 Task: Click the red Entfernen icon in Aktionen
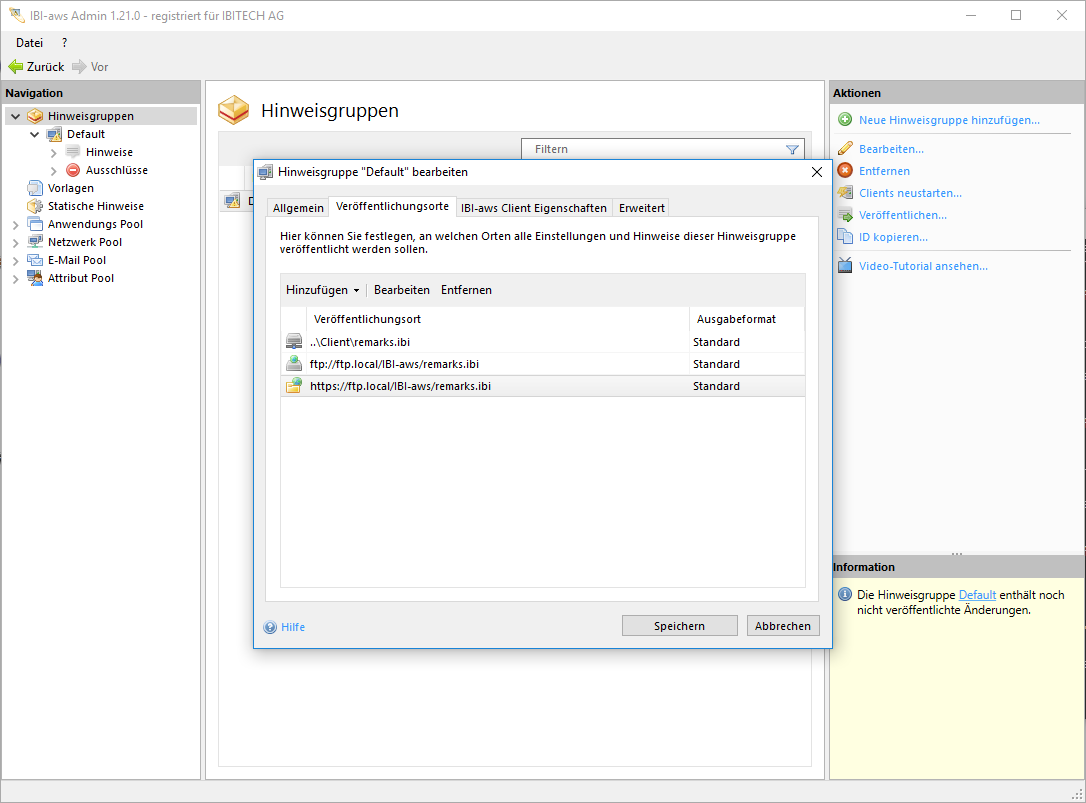pos(845,171)
